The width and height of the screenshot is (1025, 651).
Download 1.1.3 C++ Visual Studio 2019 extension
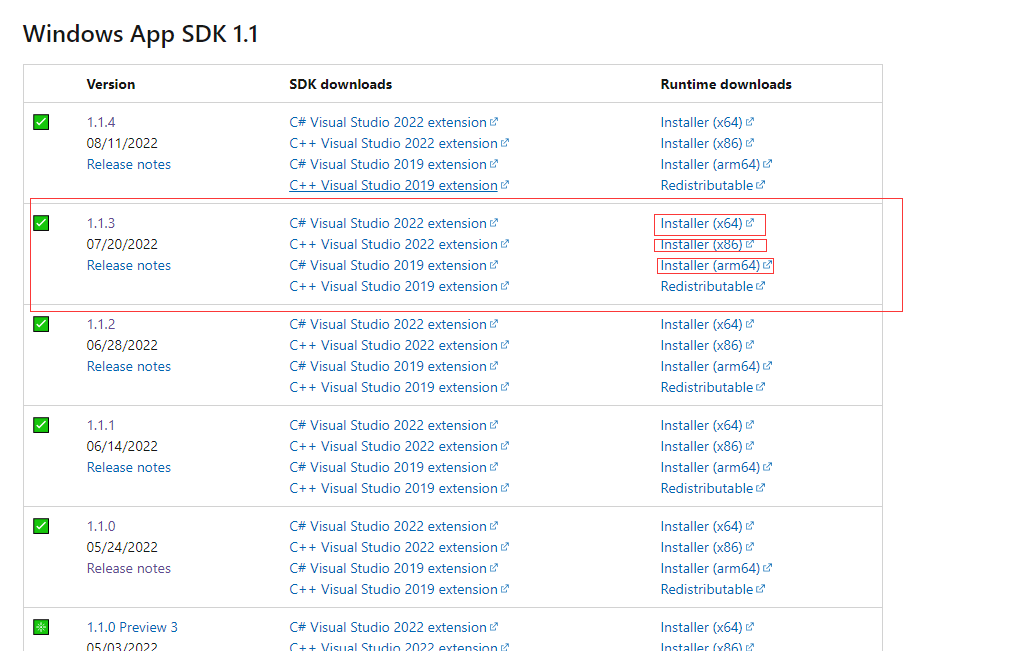coord(399,286)
